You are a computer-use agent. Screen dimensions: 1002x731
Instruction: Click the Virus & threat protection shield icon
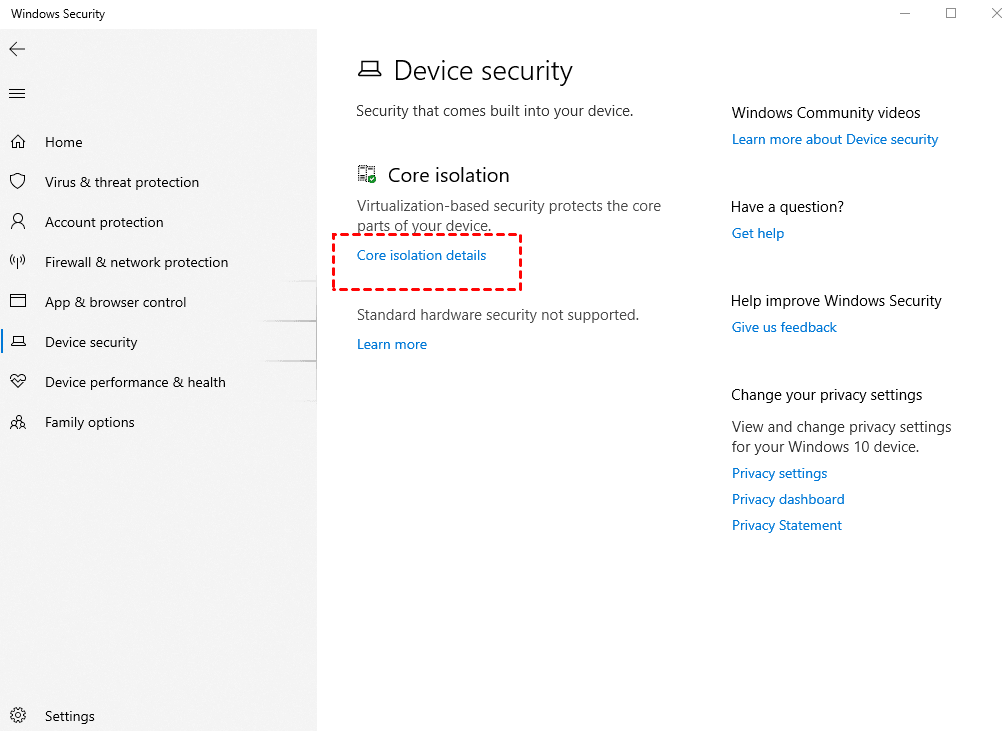point(17,182)
